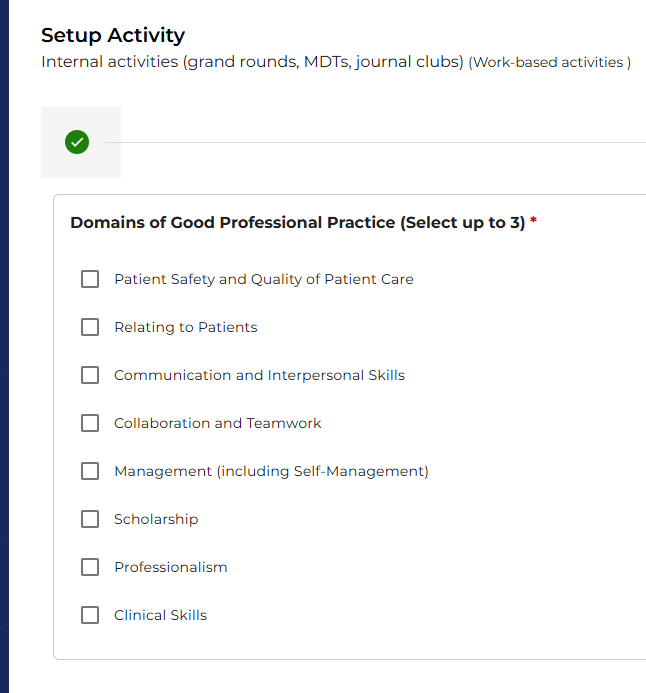Tick the Relating to Patients checkbox
Viewport: 646px width, 693px height.
(90, 327)
